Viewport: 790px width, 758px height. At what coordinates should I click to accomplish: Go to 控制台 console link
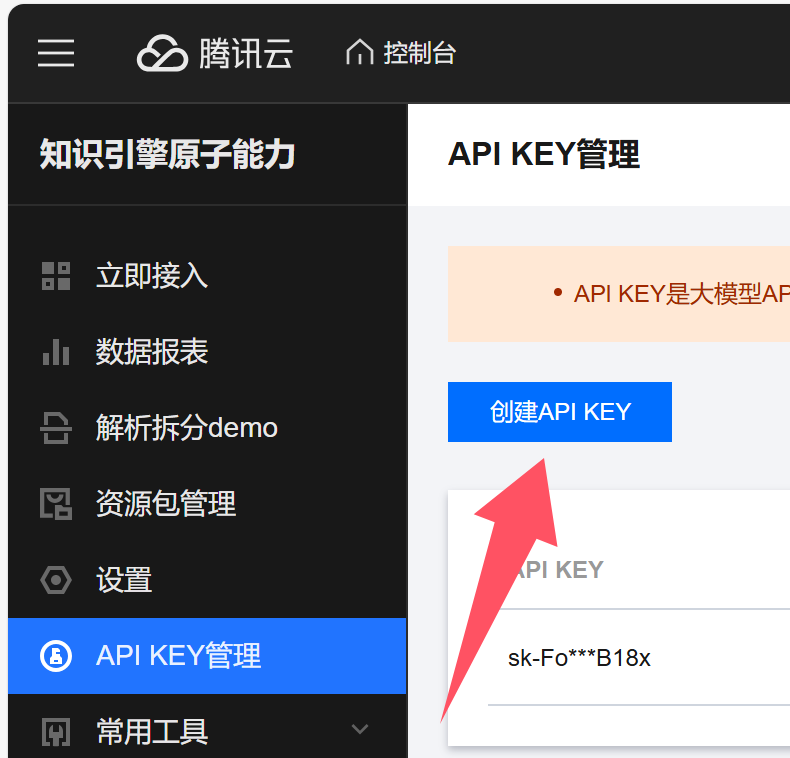420,53
